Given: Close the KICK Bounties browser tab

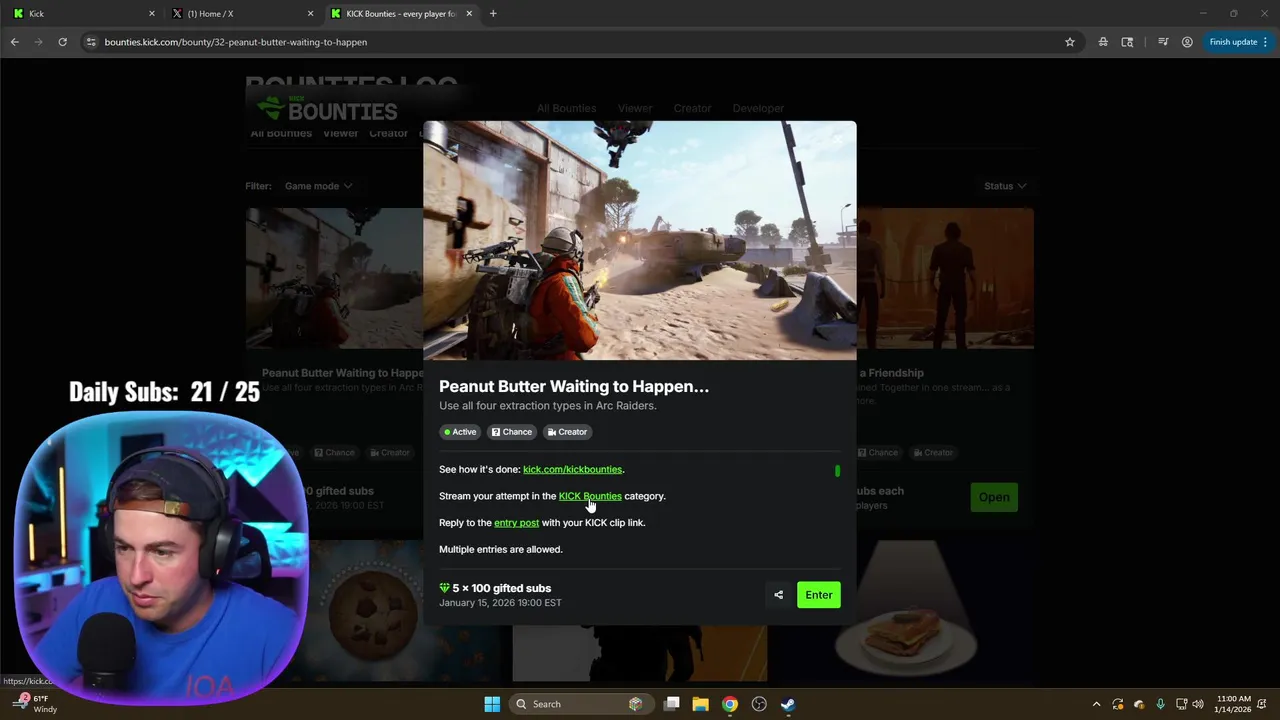Looking at the screenshot, I should tap(469, 14).
